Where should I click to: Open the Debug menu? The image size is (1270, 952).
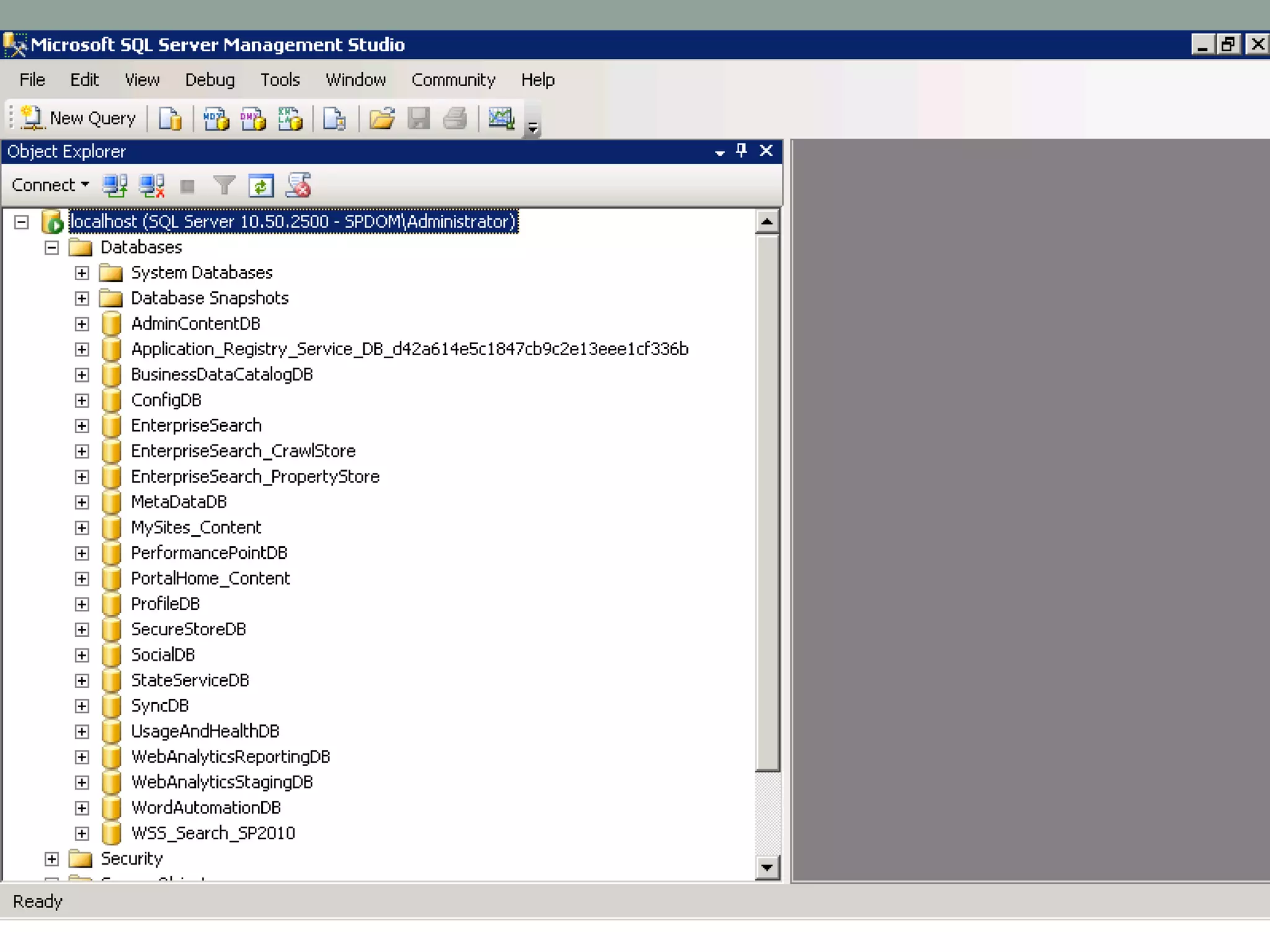210,80
